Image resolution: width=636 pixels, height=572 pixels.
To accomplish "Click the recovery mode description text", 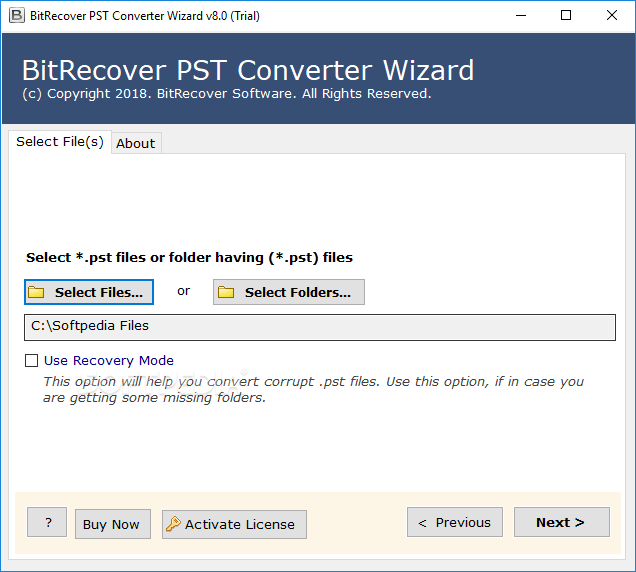I will [313, 389].
